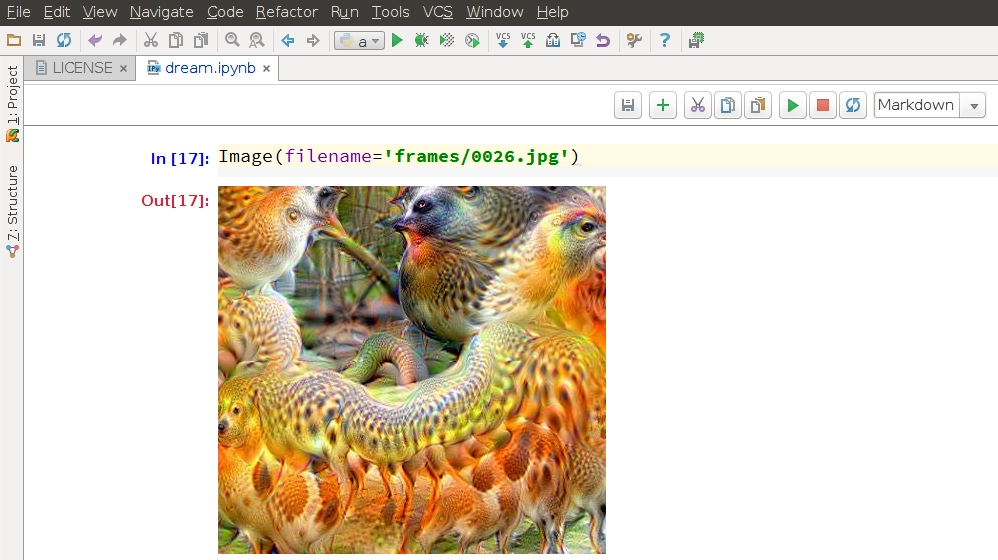Open the Help menu

click(552, 12)
